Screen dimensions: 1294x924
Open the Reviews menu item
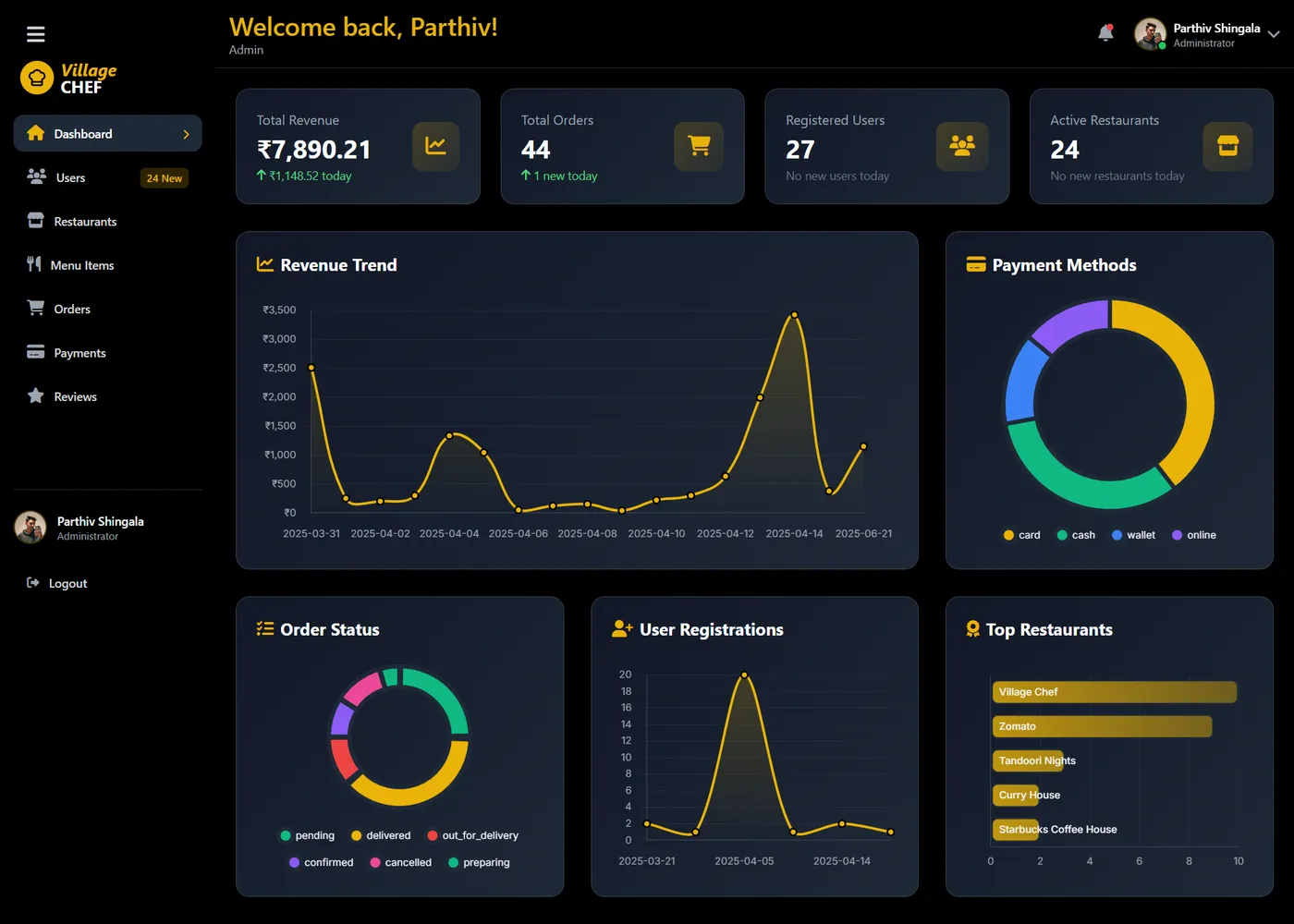click(x=107, y=396)
